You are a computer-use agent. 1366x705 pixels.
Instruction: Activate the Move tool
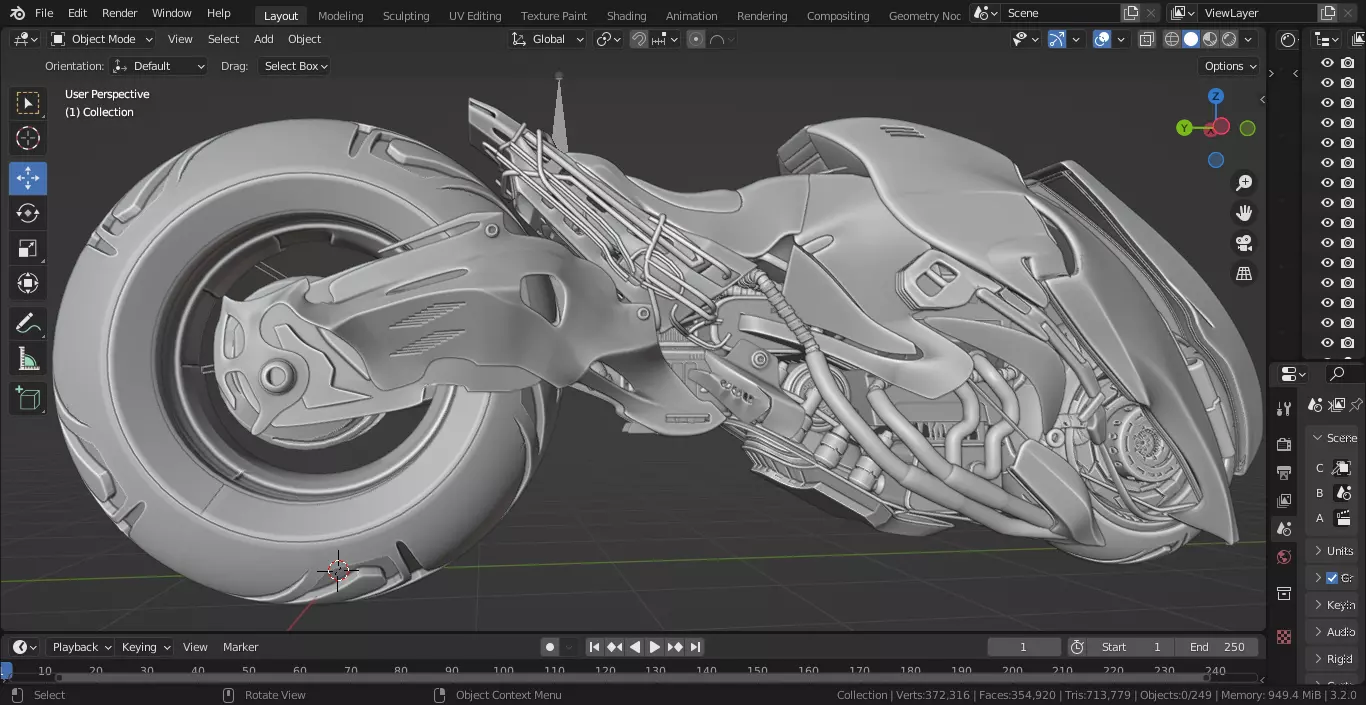click(28, 178)
